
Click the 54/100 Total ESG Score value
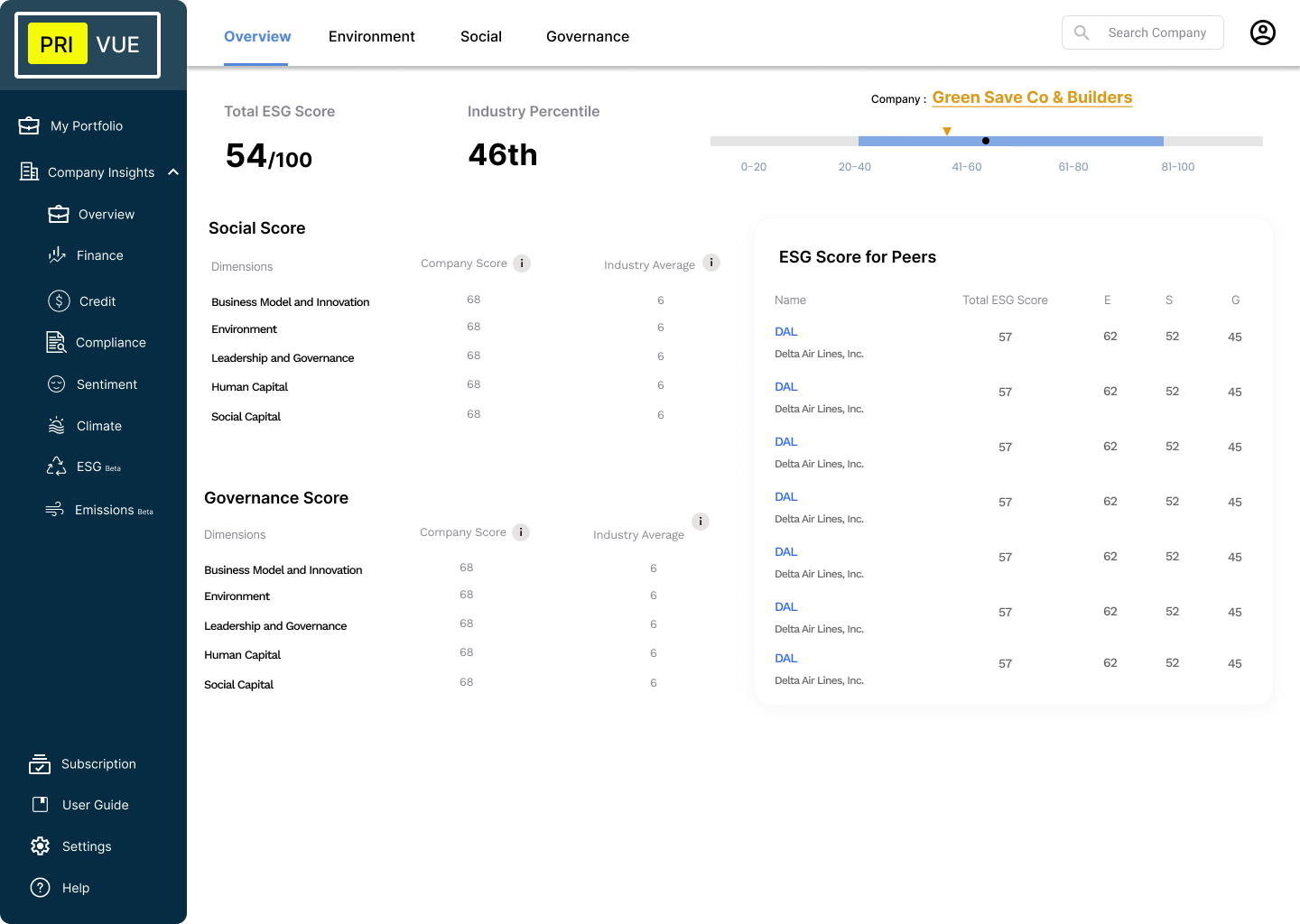(269, 156)
